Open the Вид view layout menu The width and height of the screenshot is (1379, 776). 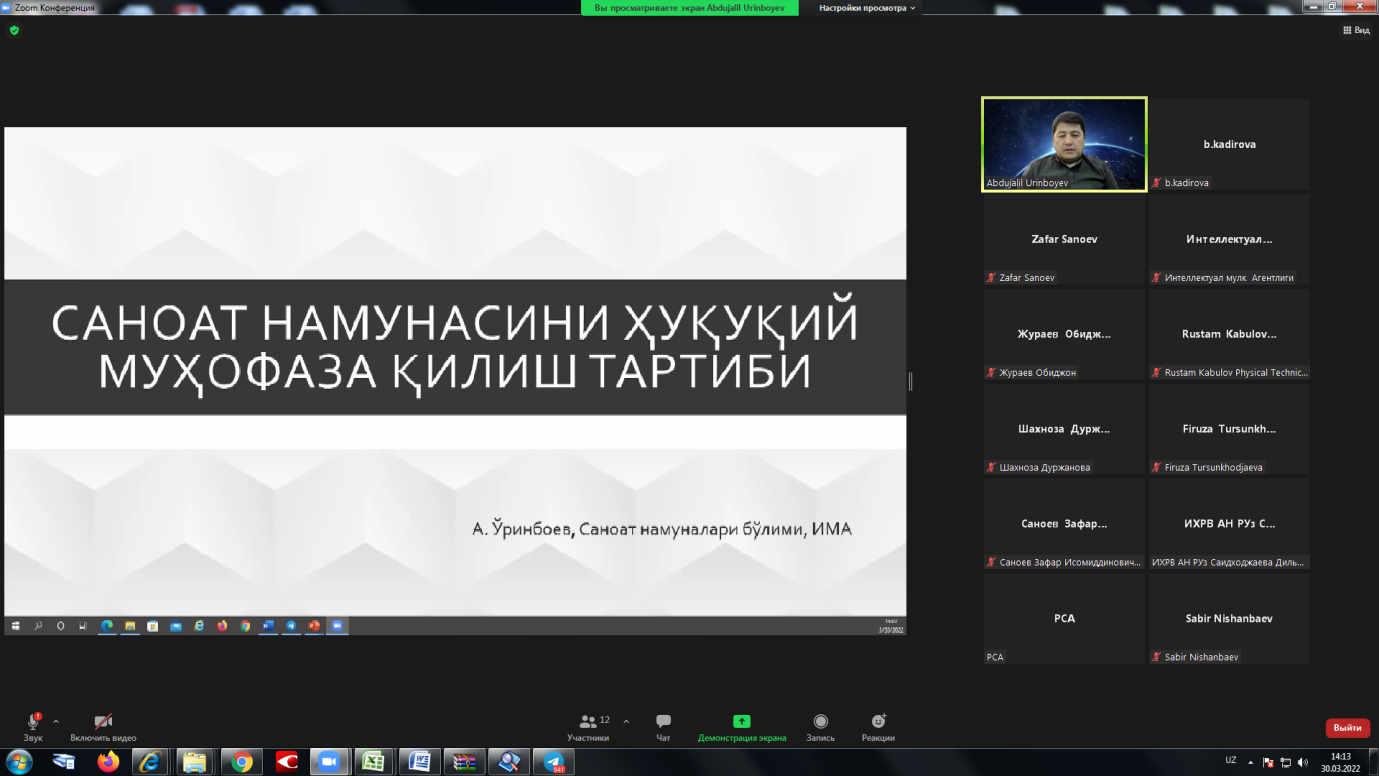tap(1356, 31)
